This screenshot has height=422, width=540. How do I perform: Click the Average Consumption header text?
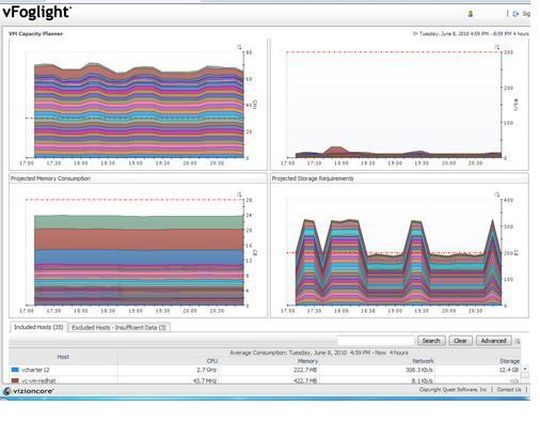pyautogui.click(x=319, y=353)
